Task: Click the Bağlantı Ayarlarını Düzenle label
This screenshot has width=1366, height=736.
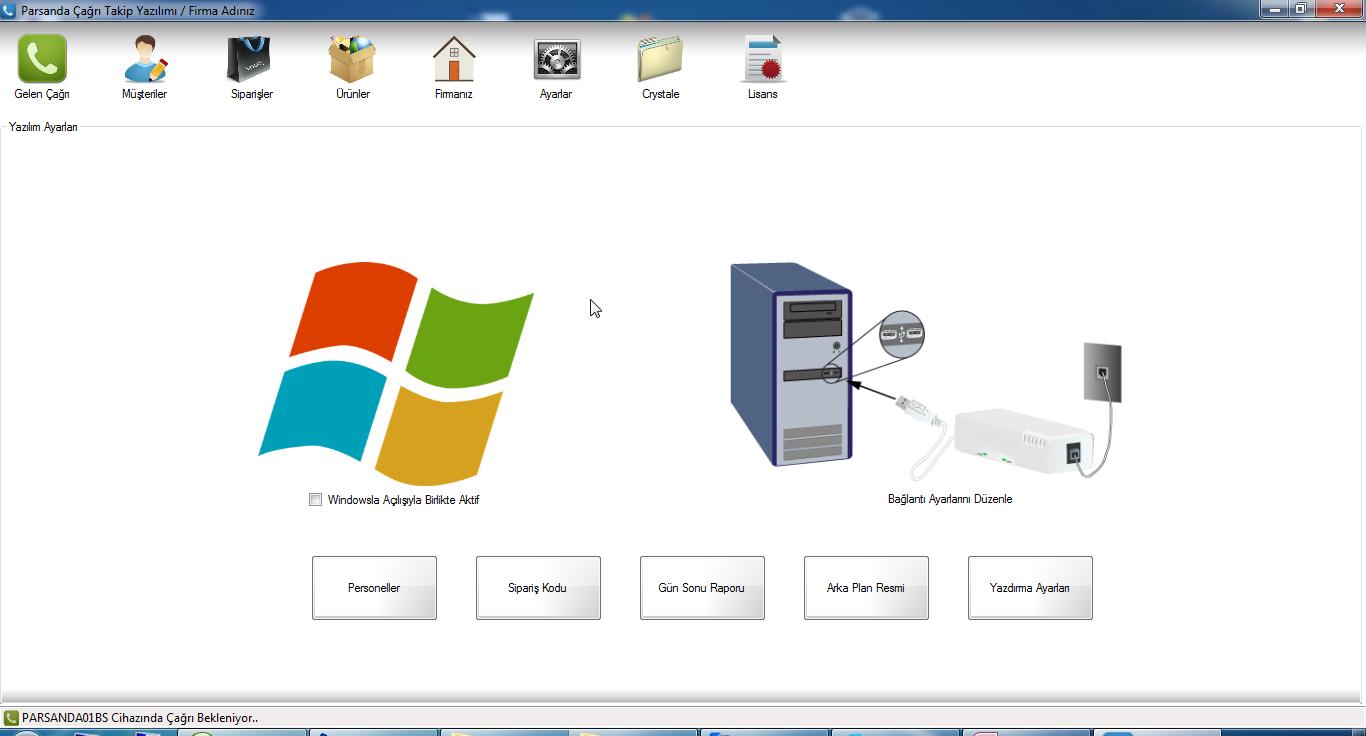Action: [950, 499]
